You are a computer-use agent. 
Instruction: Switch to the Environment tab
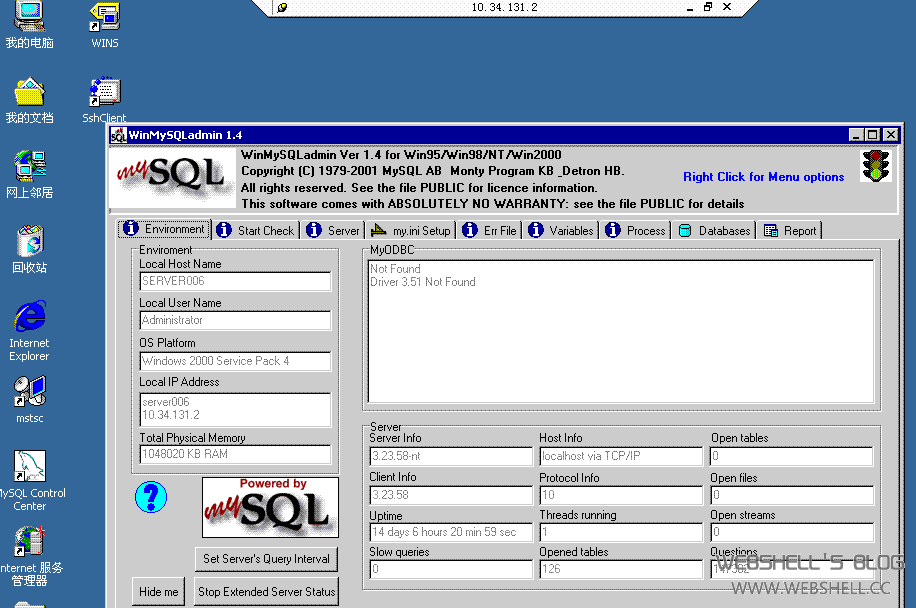(x=165, y=229)
